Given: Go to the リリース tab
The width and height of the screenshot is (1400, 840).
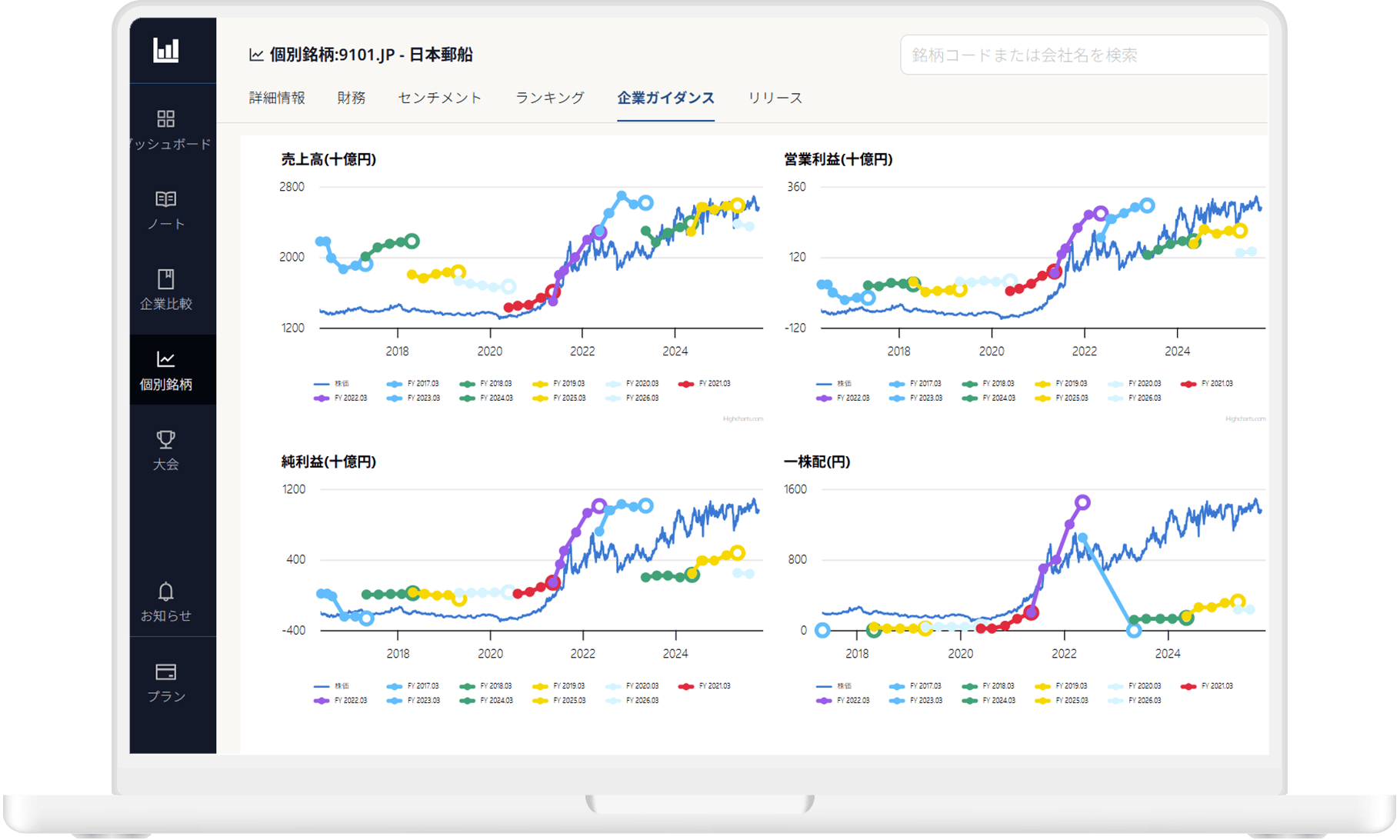Looking at the screenshot, I should pyautogui.click(x=775, y=98).
